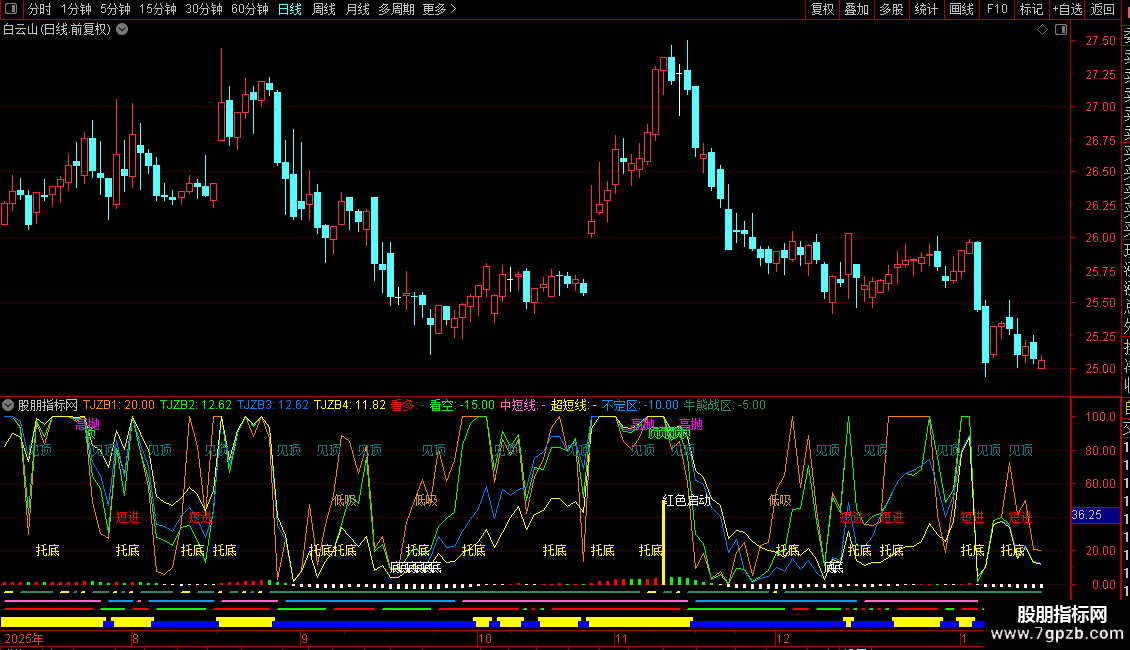Click TJZB1: 20.00 indicator value

tap(119, 405)
